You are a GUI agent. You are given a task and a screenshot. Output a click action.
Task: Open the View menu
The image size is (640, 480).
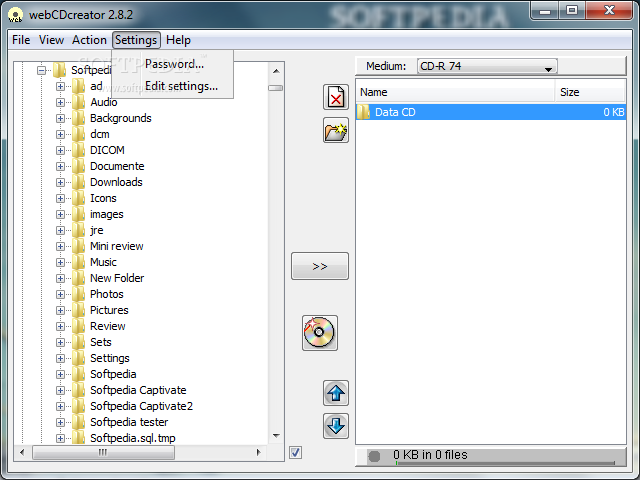tap(51, 40)
